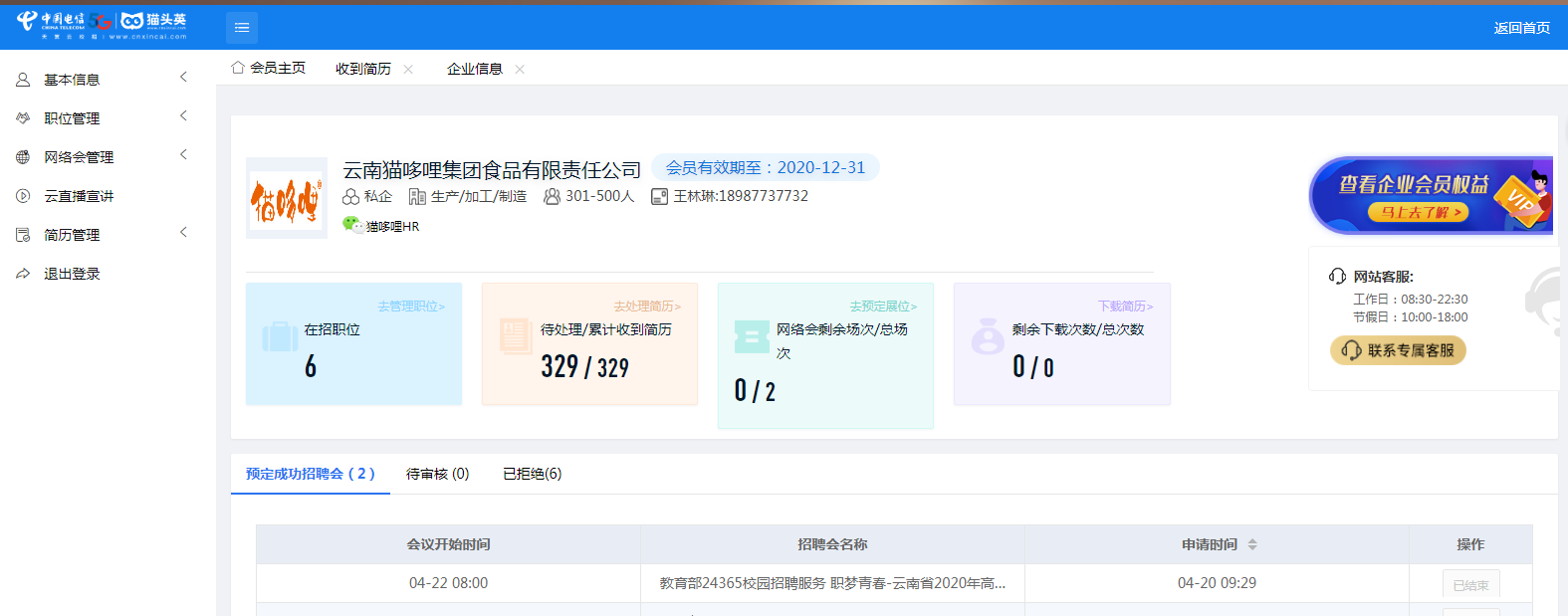The width and height of the screenshot is (1568, 616).
Task: Click the 在招职位 count 6
Action: (x=311, y=366)
